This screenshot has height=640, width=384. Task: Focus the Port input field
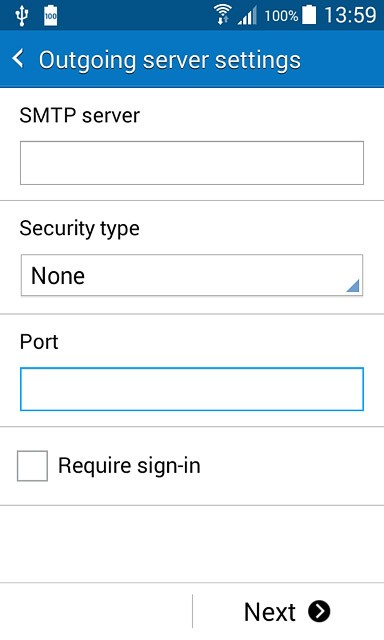click(192, 389)
